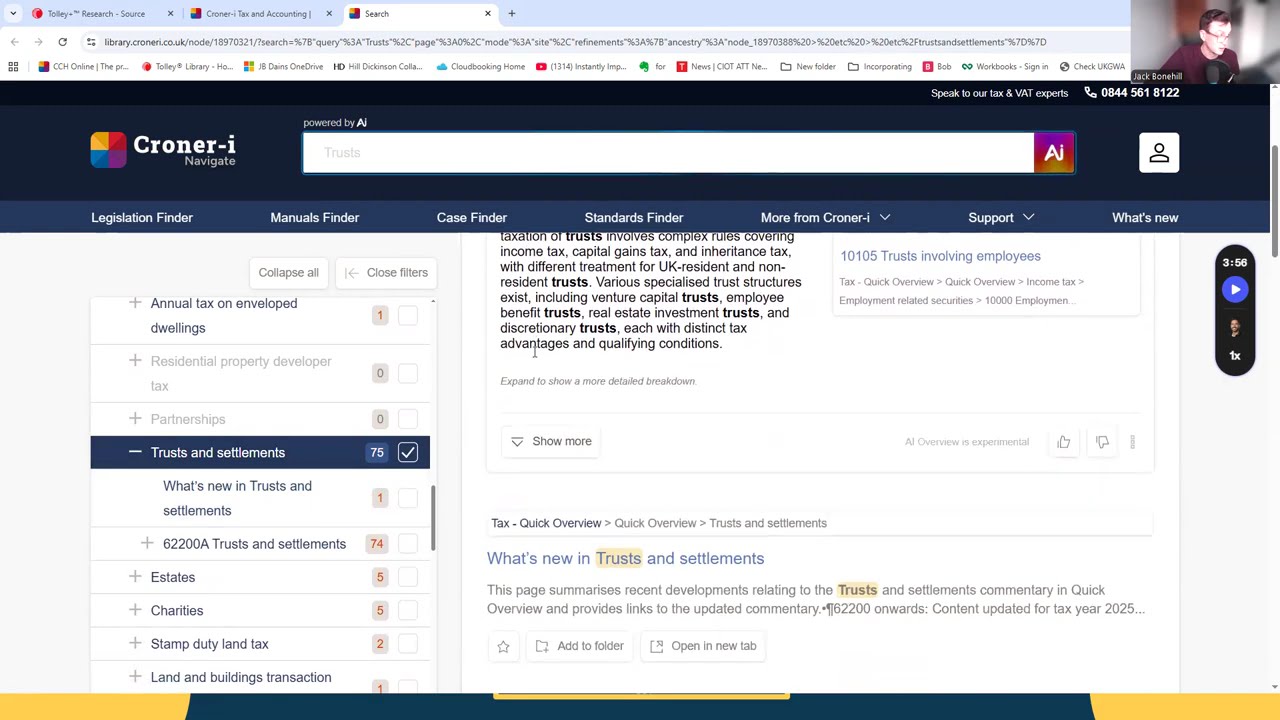The image size is (1280, 720).
Task: Expand Annual tax on enveloped dwellings
Action: 135,303
